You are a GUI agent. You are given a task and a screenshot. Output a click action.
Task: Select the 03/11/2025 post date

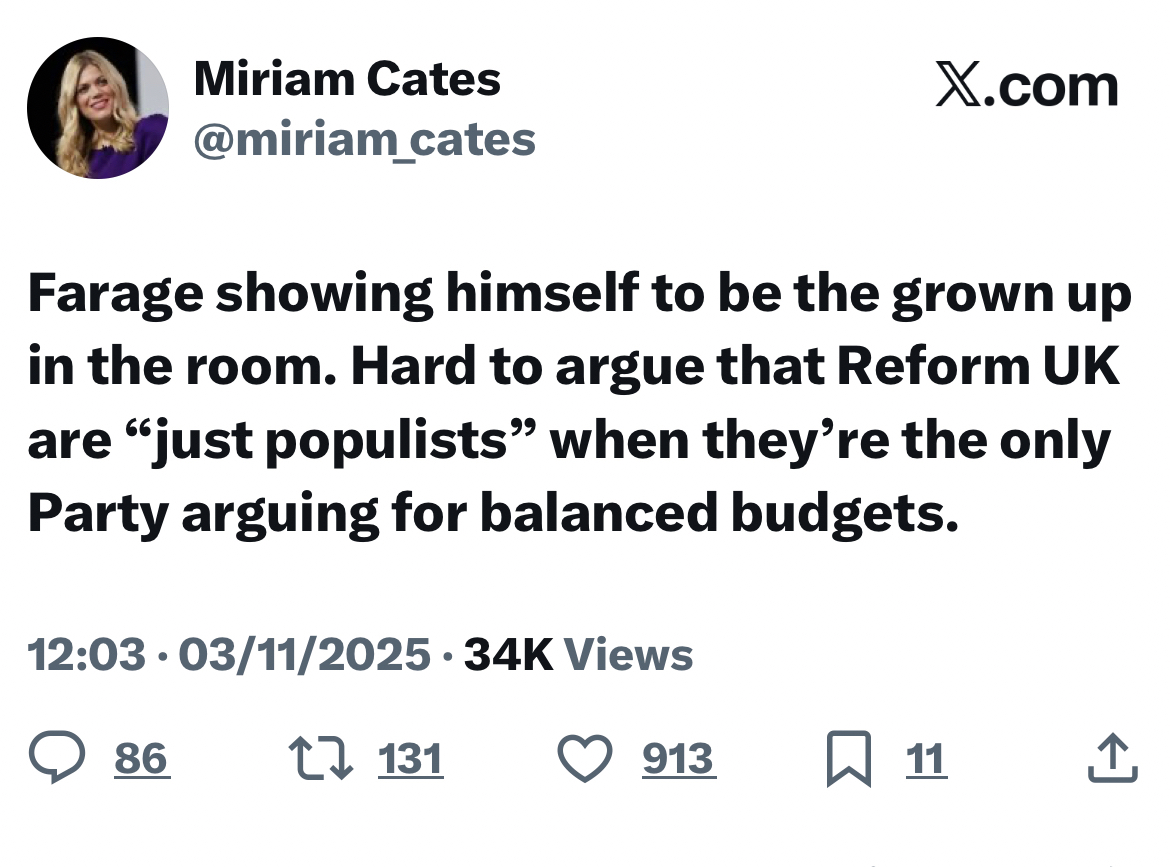click(x=304, y=655)
